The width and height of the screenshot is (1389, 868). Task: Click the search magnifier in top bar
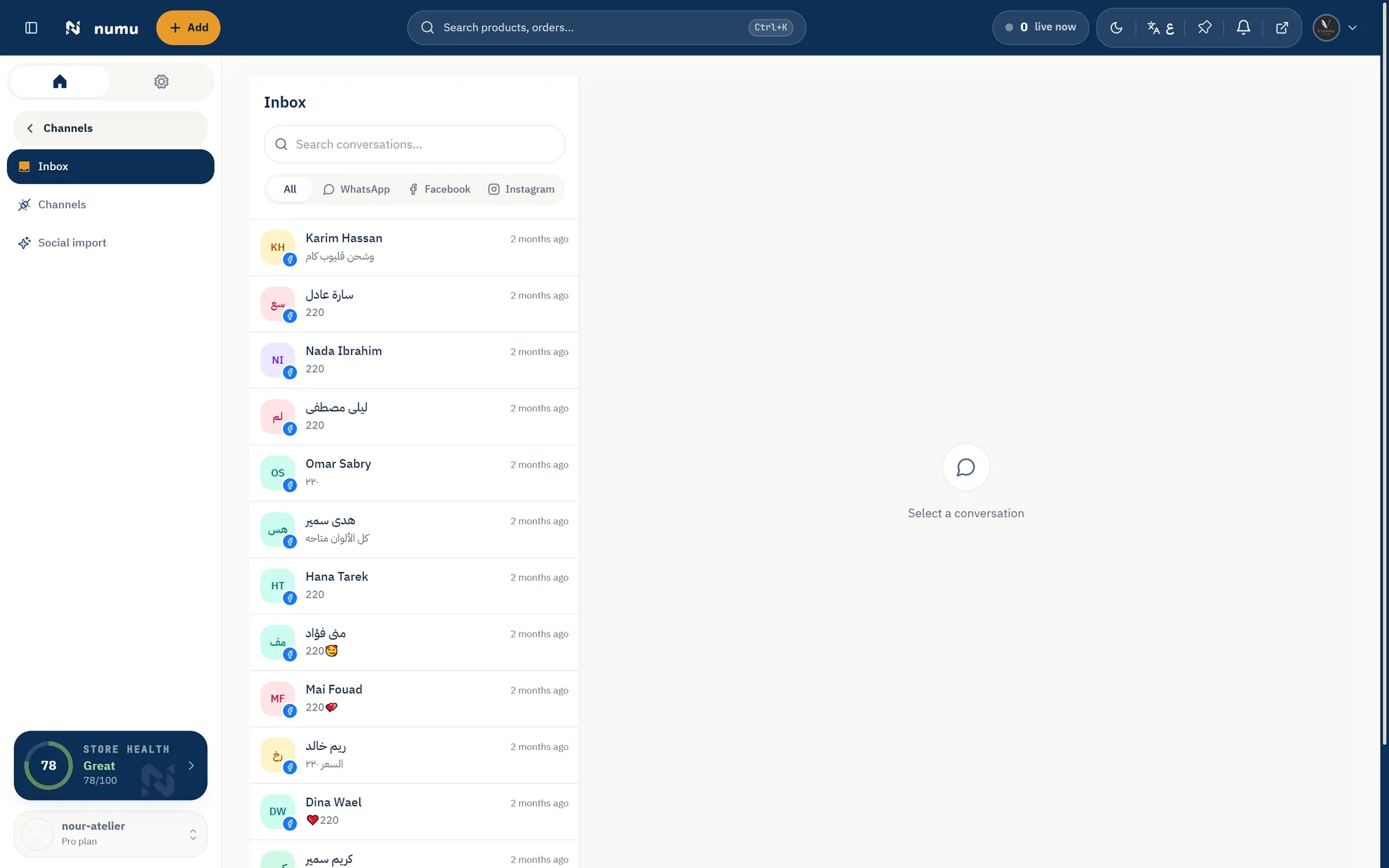click(428, 28)
